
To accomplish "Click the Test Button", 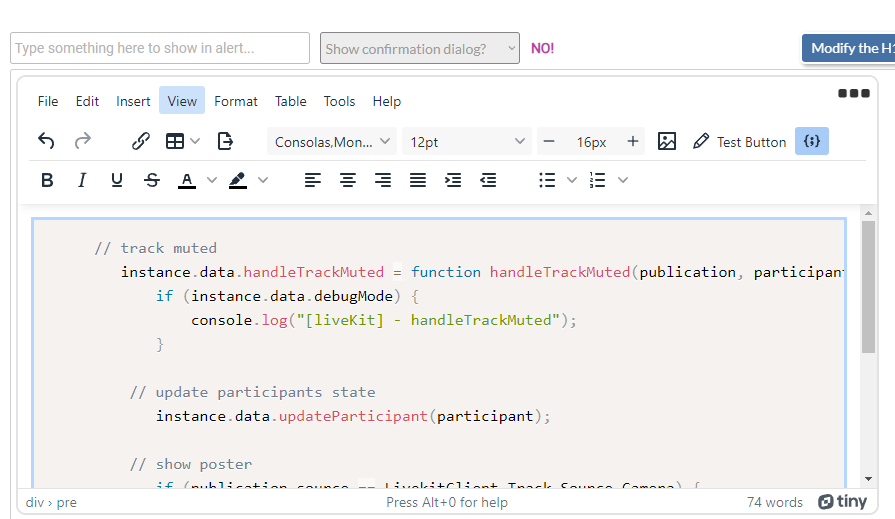I will (740, 141).
